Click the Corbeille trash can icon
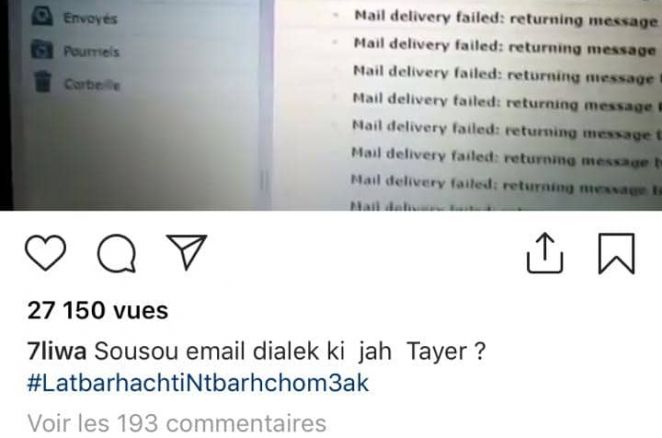Image resolution: width=662 pixels, height=438 pixels. pos(43,82)
